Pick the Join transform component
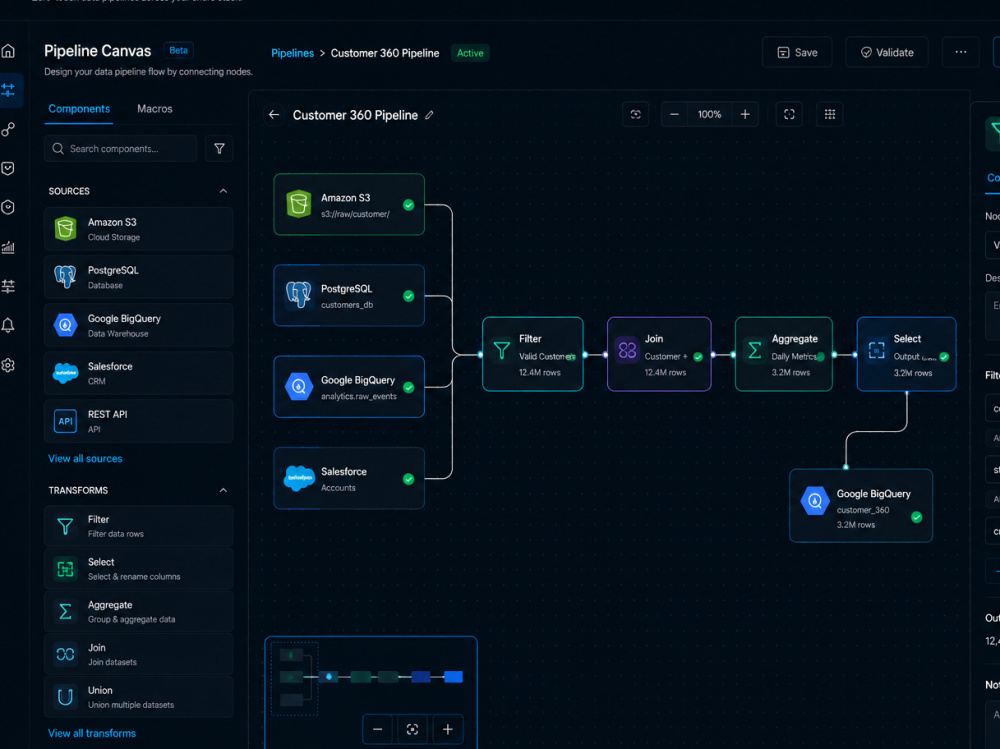The height and width of the screenshot is (749, 1000). 138,655
